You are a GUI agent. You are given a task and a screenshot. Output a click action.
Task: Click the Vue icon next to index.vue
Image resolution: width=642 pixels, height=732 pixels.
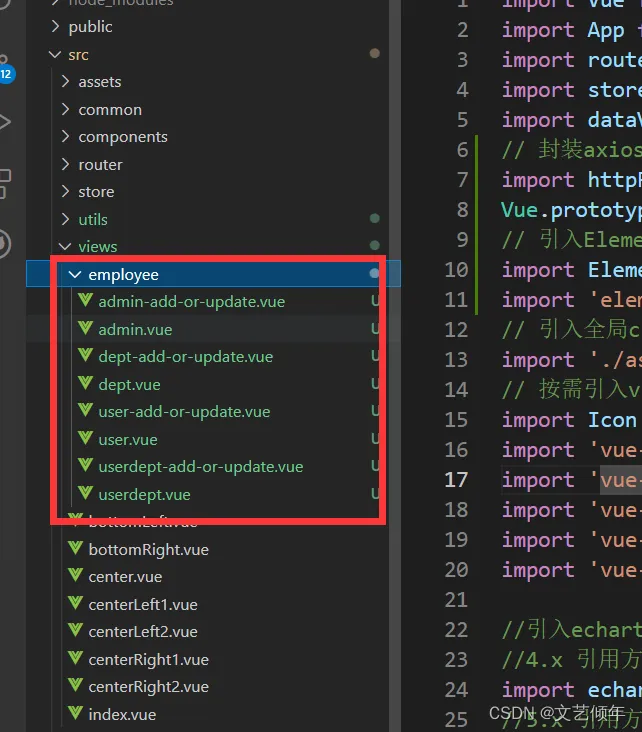[76, 714]
